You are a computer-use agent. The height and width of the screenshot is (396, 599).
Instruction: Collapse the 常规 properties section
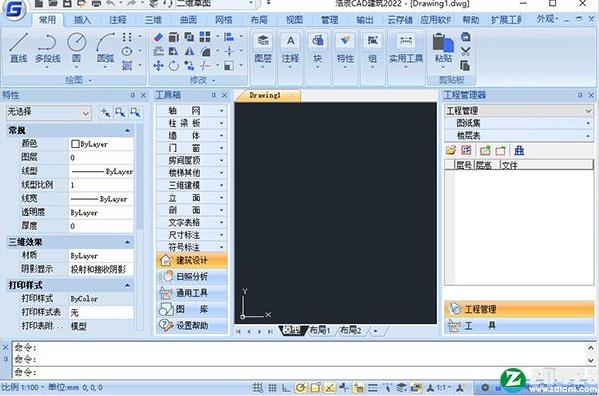click(x=127, y=131)
